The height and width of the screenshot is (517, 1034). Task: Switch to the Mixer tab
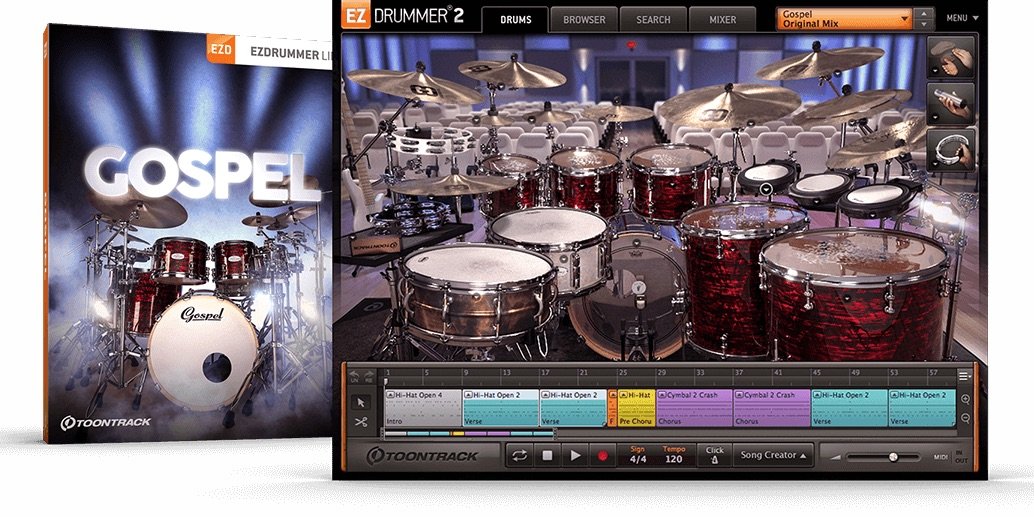pos(722,19)
